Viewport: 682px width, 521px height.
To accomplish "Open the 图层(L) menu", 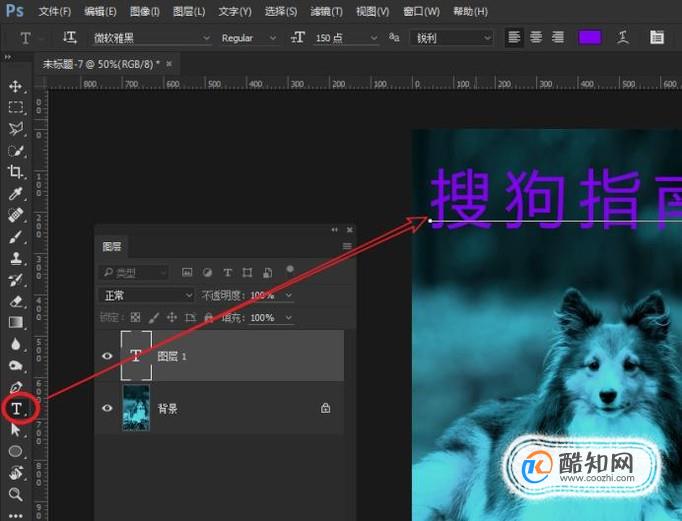I will tap(189, 11).
